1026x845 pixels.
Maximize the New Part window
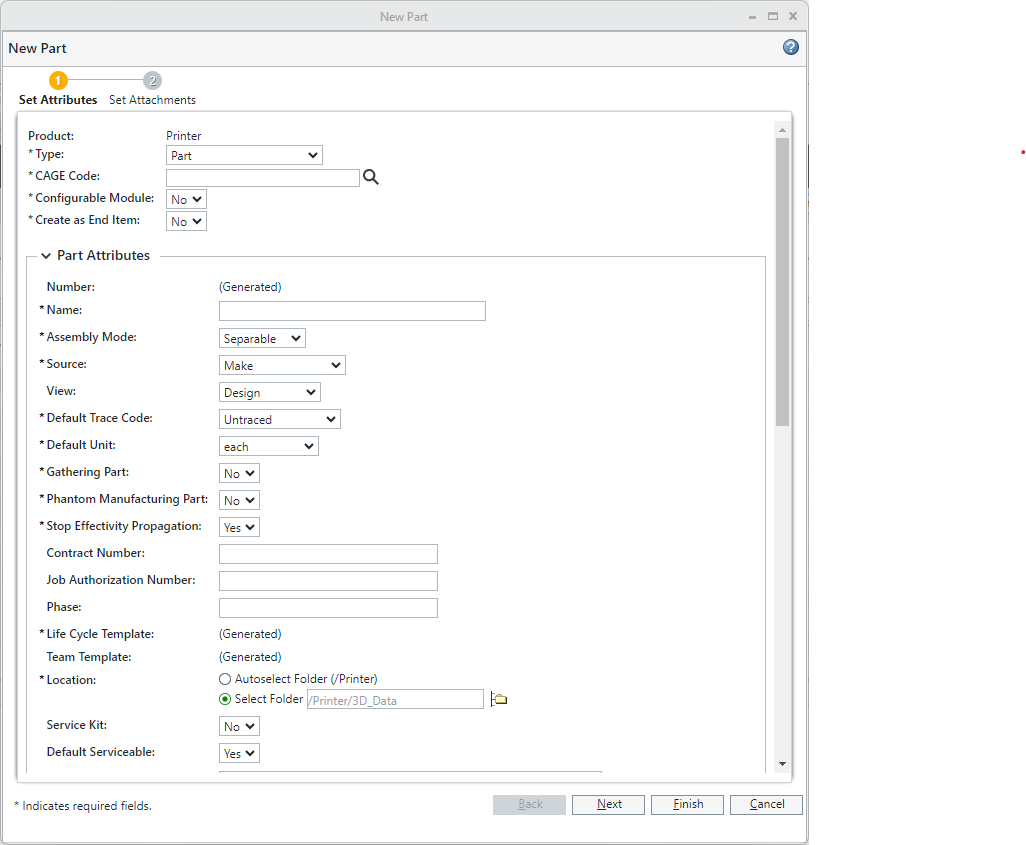pyautogui.click(x=773, y=16)
